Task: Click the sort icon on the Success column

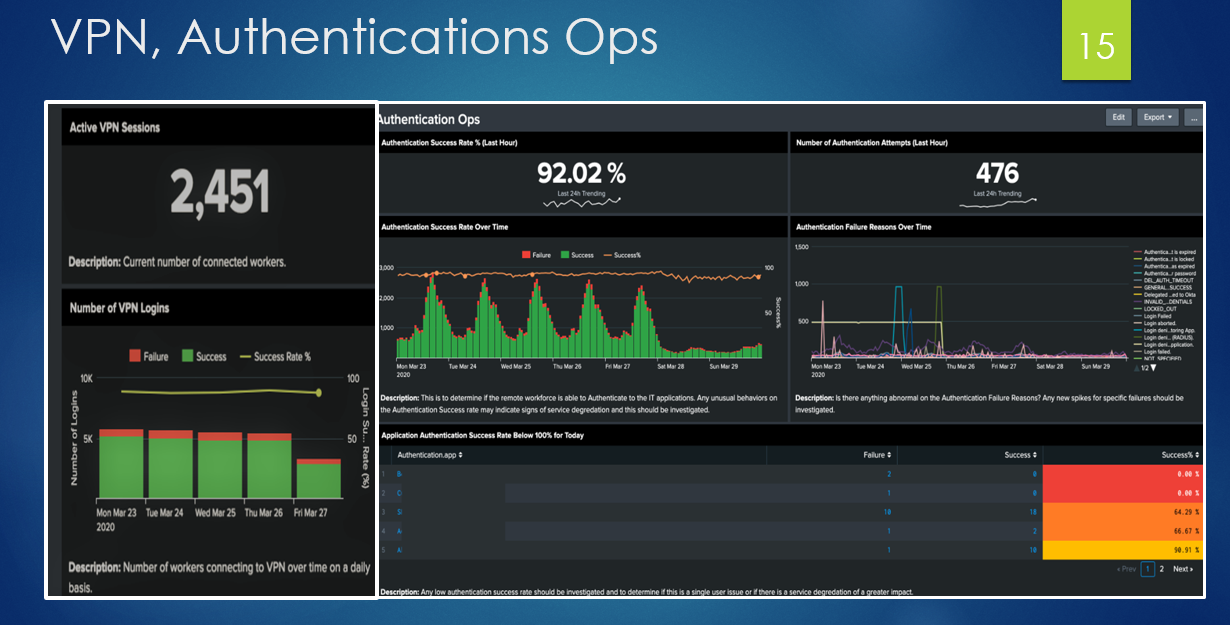Action: (1034, 455)
